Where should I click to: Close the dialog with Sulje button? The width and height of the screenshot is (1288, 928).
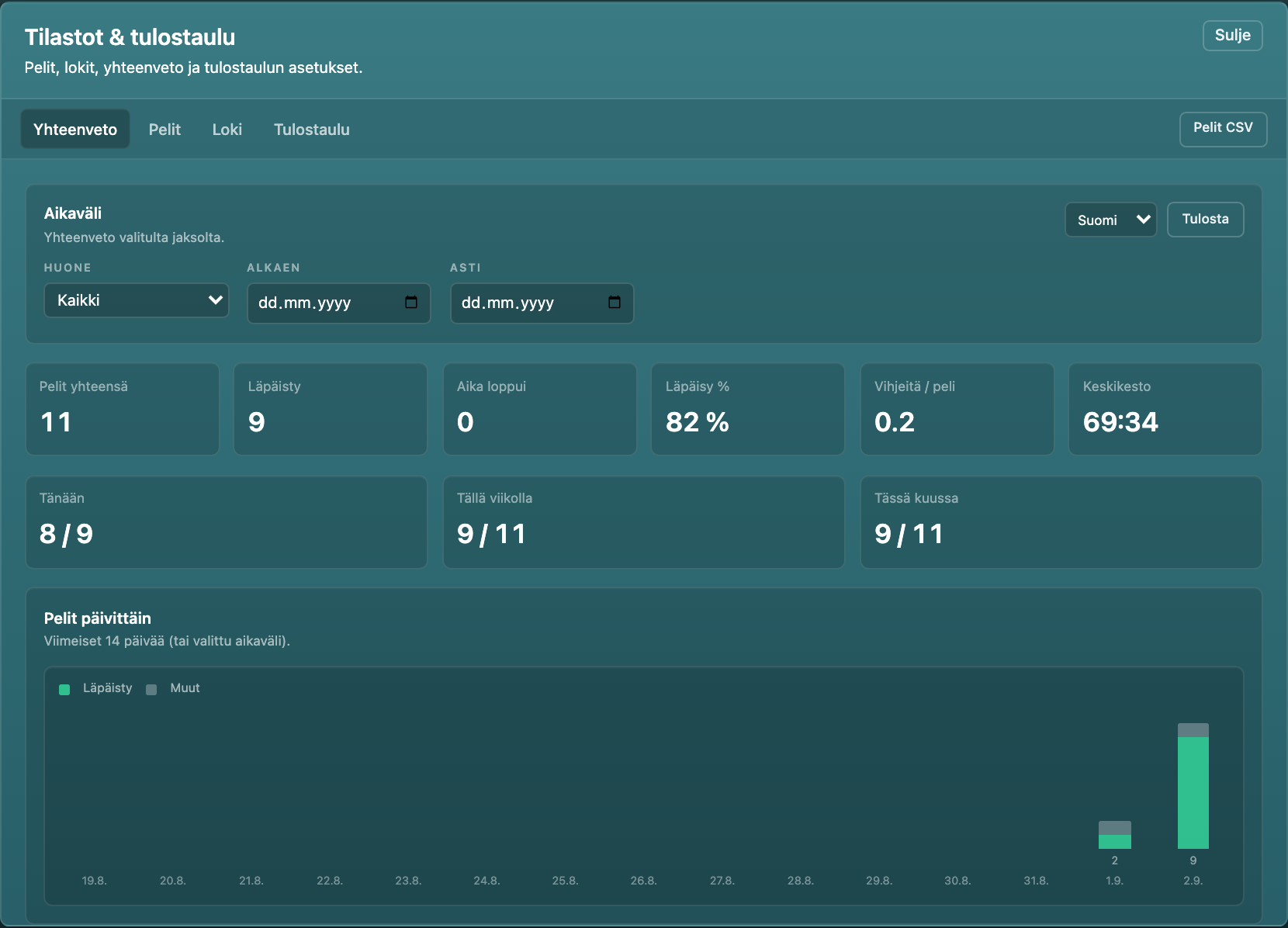point(1233,35)
